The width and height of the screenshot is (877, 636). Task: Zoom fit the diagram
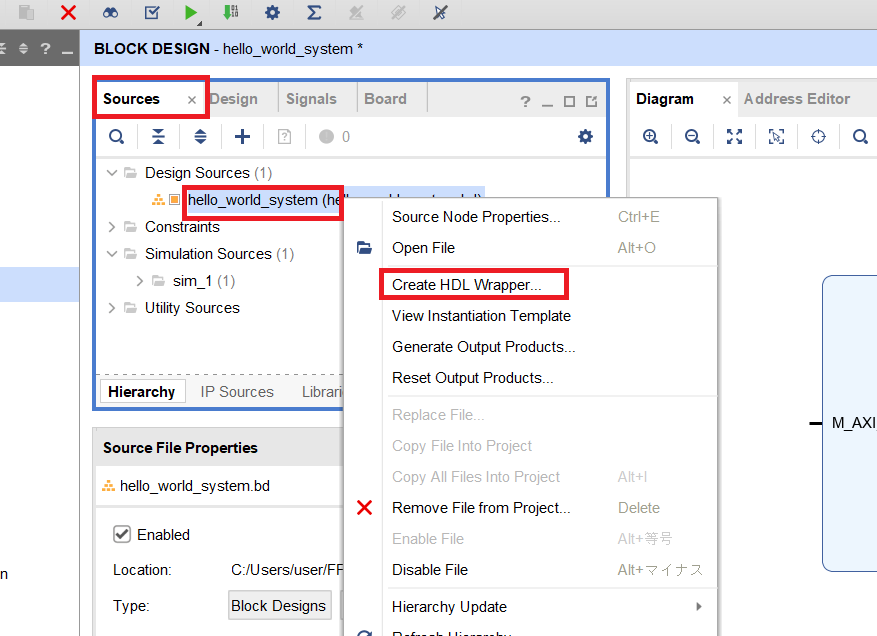pyautogui.click(x=734, y=136)
